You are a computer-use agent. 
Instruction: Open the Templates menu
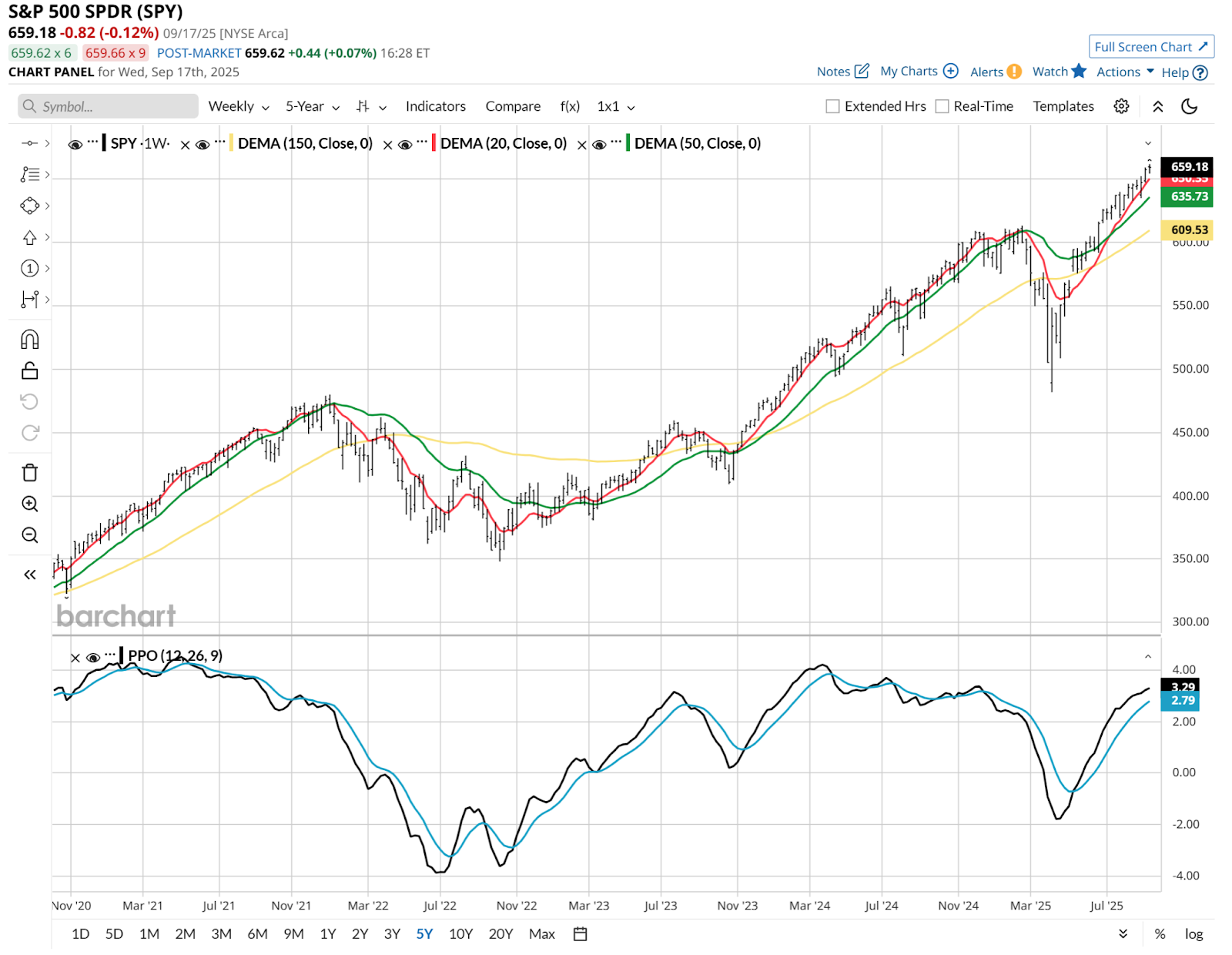pos(1063,106)
